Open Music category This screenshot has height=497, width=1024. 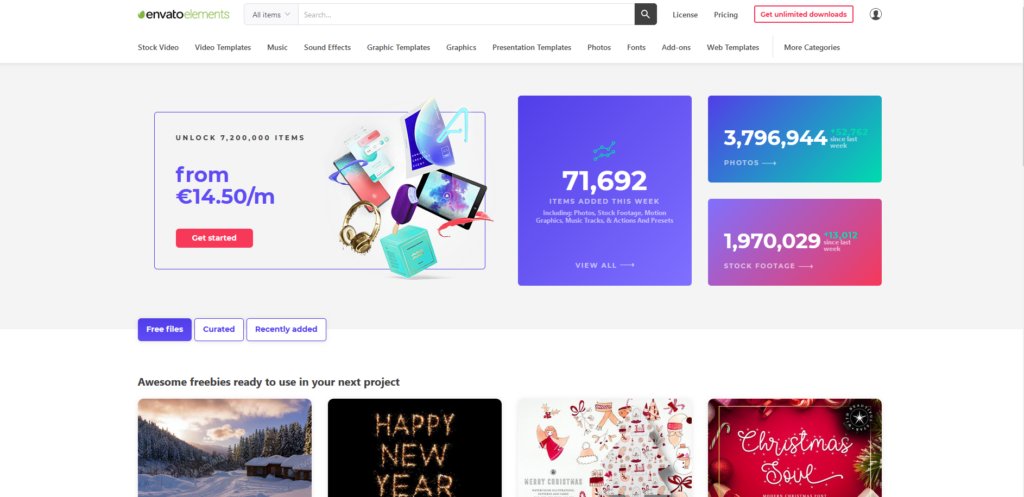point(278,47)
